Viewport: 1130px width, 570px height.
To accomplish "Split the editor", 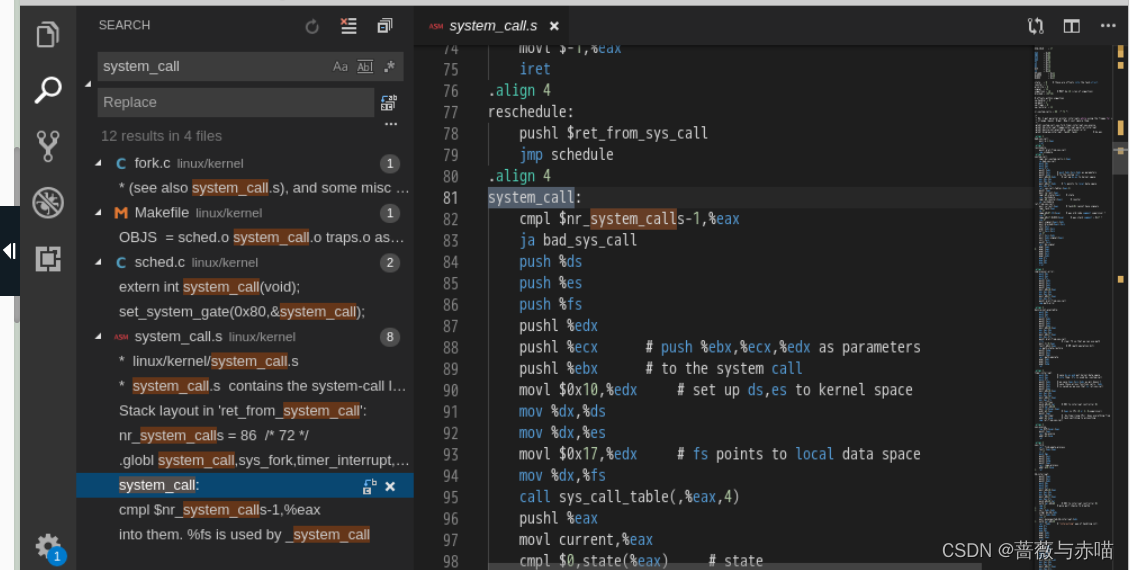I will tap(1072, 27).
